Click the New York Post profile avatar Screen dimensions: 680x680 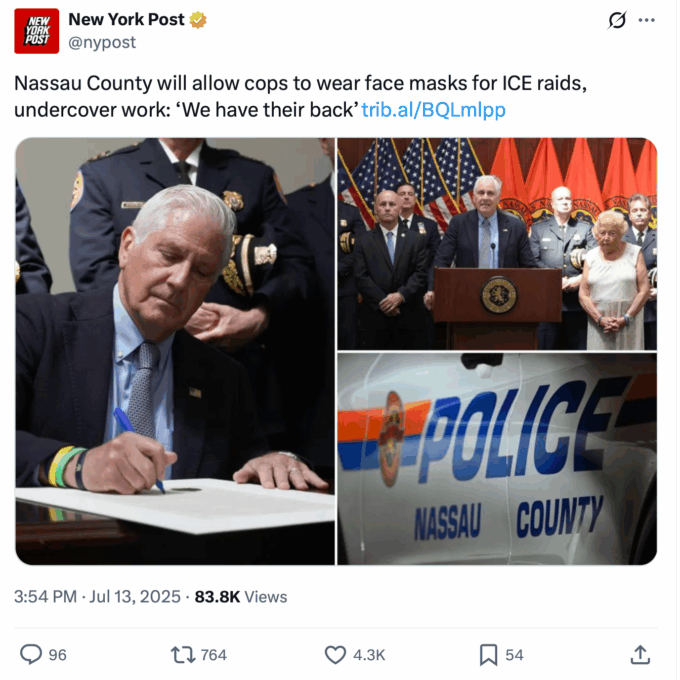tap(36, 31)
